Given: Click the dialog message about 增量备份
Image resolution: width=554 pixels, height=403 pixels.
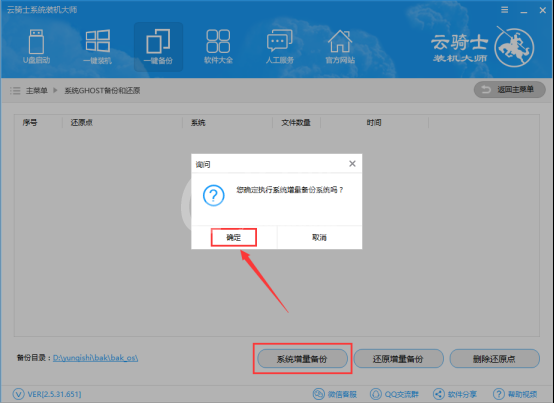Looking at the screenshot, I should pos(290,190).
